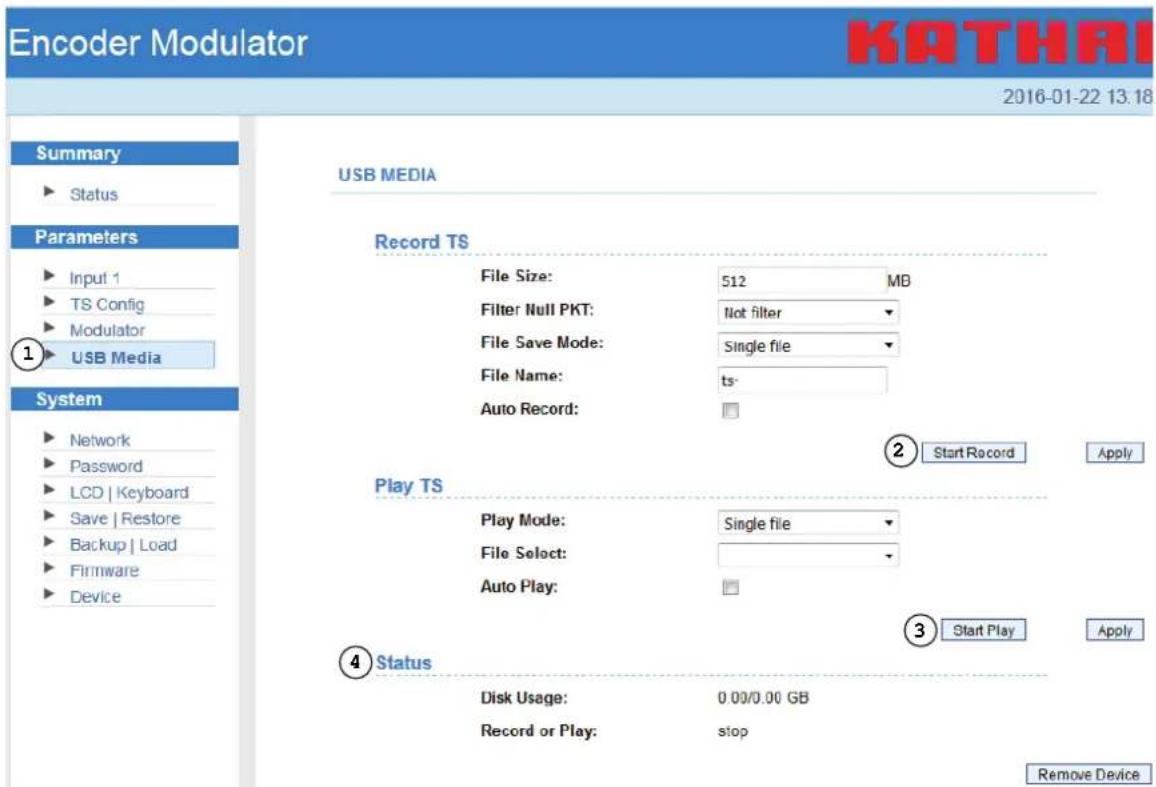Enable the Auto Play checkbox
Viewport: 1156px width, 787px height.
tap(731, 588)
